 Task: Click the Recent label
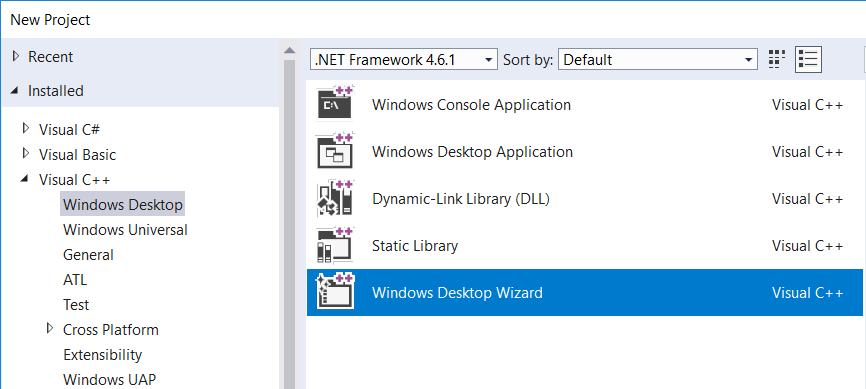(x=51, y=56)
